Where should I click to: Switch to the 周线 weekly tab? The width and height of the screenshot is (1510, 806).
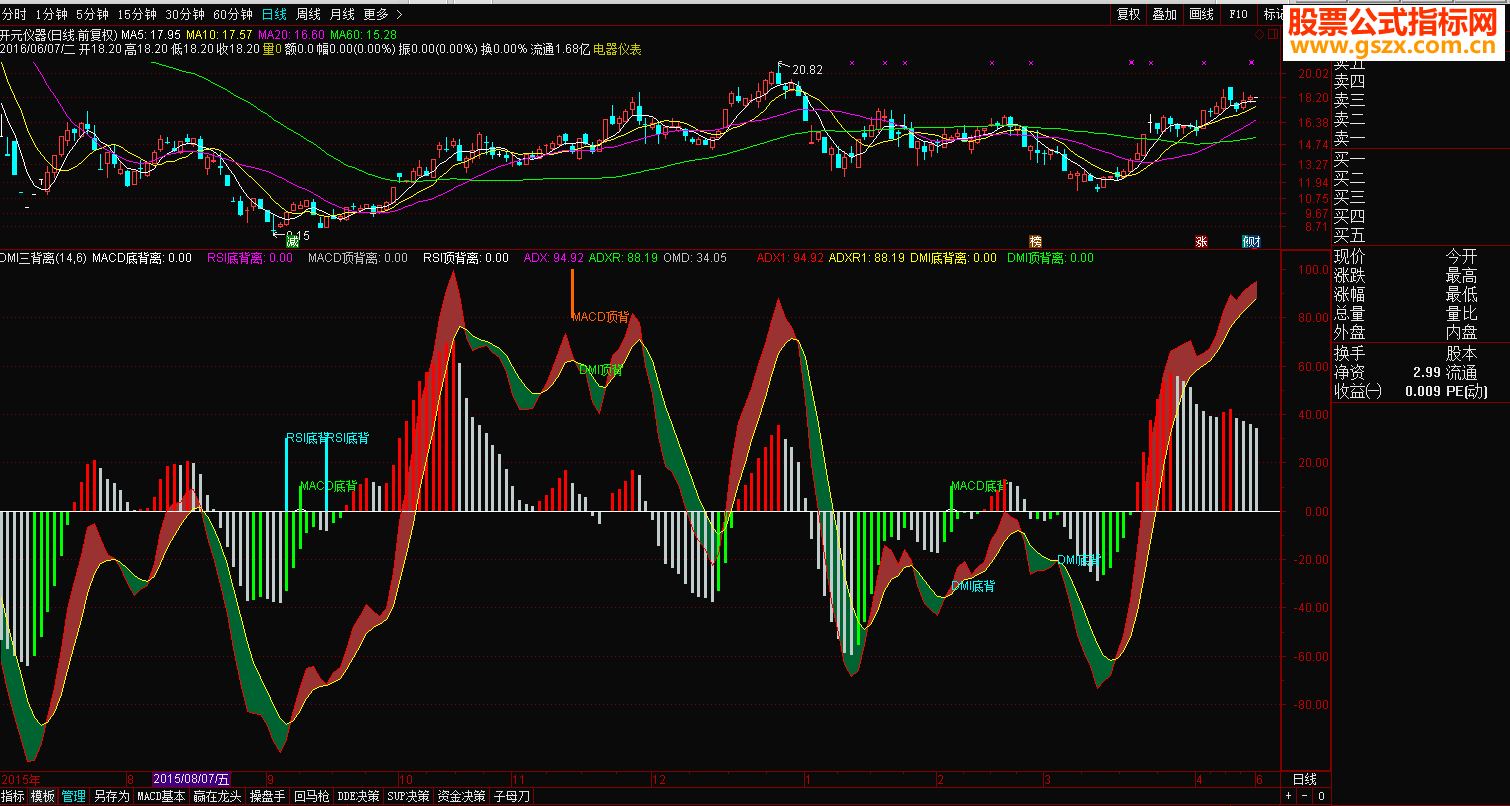pyautogui.click(x=308, y=14)
